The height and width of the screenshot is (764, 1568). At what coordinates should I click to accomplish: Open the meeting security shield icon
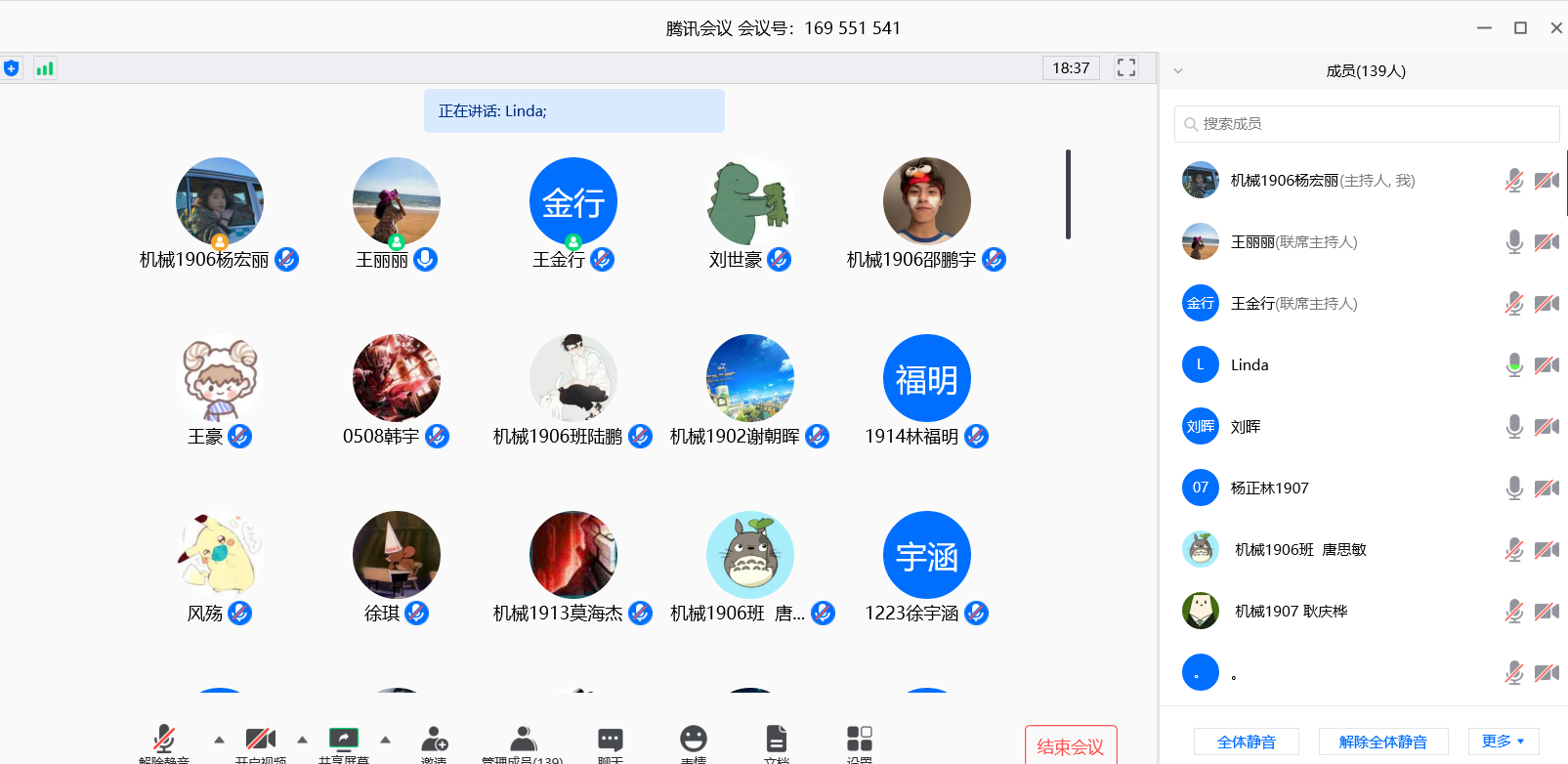tap(12, 68)
